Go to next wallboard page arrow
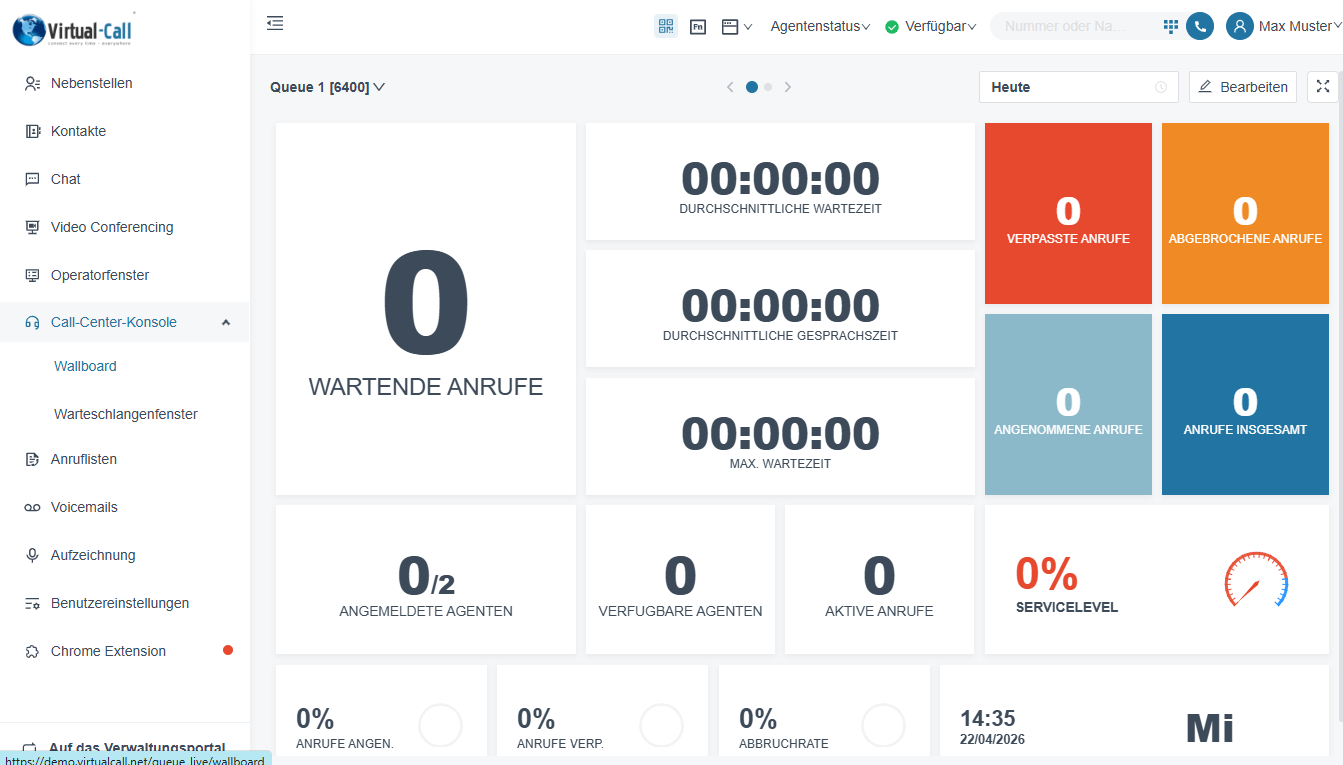This screenshot has height=765, width=1343. coord(788,87)
